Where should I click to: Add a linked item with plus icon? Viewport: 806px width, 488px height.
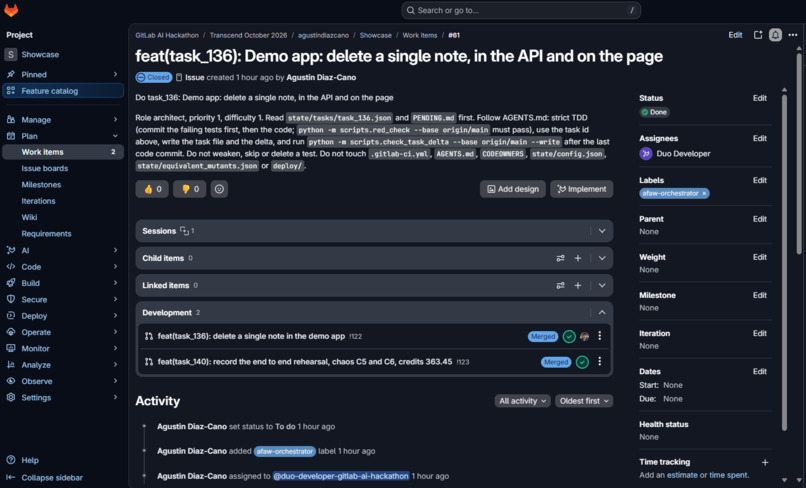[578, 285]
